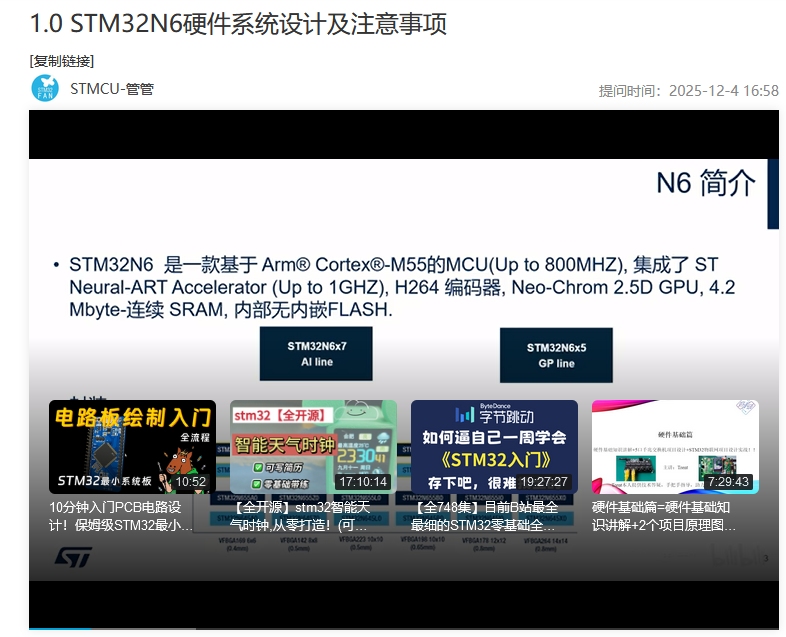Click the timestamp 提问时间: 2025-12-4 16:58

[688, 91]
